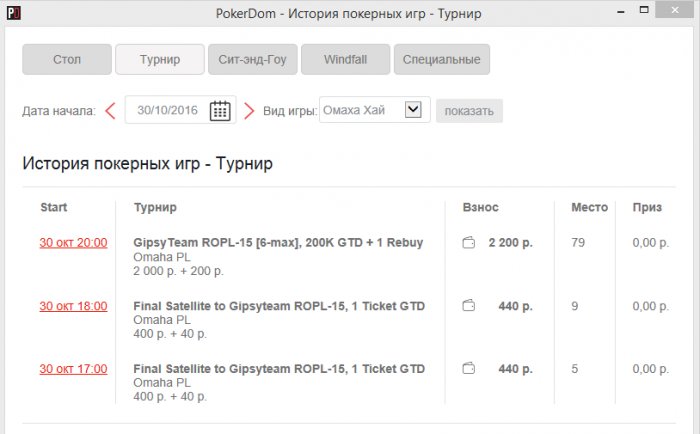700x434 pixels.
Task: Click the Взнос column header
Action: pyautogui.click(x=480, y=207)
